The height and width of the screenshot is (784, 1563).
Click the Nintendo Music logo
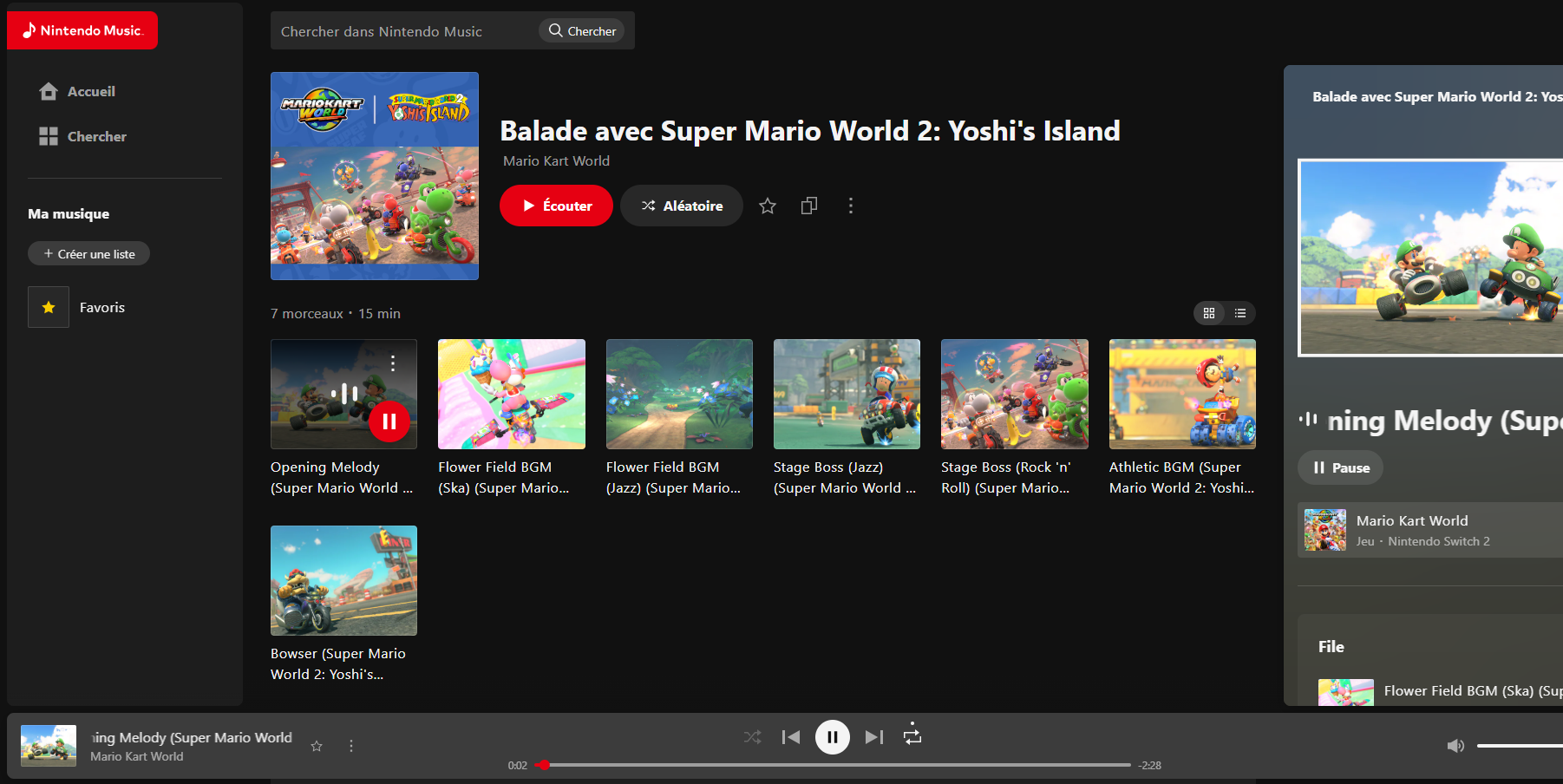coord(82,30)
